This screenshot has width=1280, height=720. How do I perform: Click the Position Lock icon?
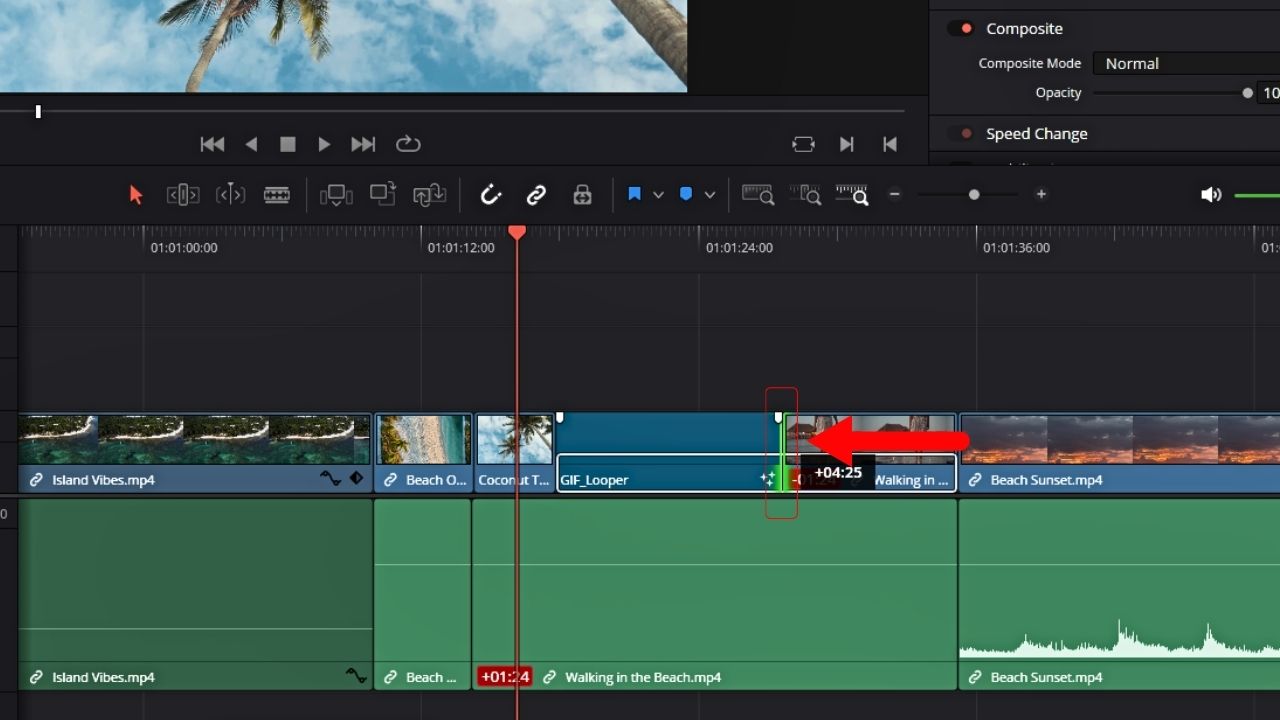[x=582, y=194]
